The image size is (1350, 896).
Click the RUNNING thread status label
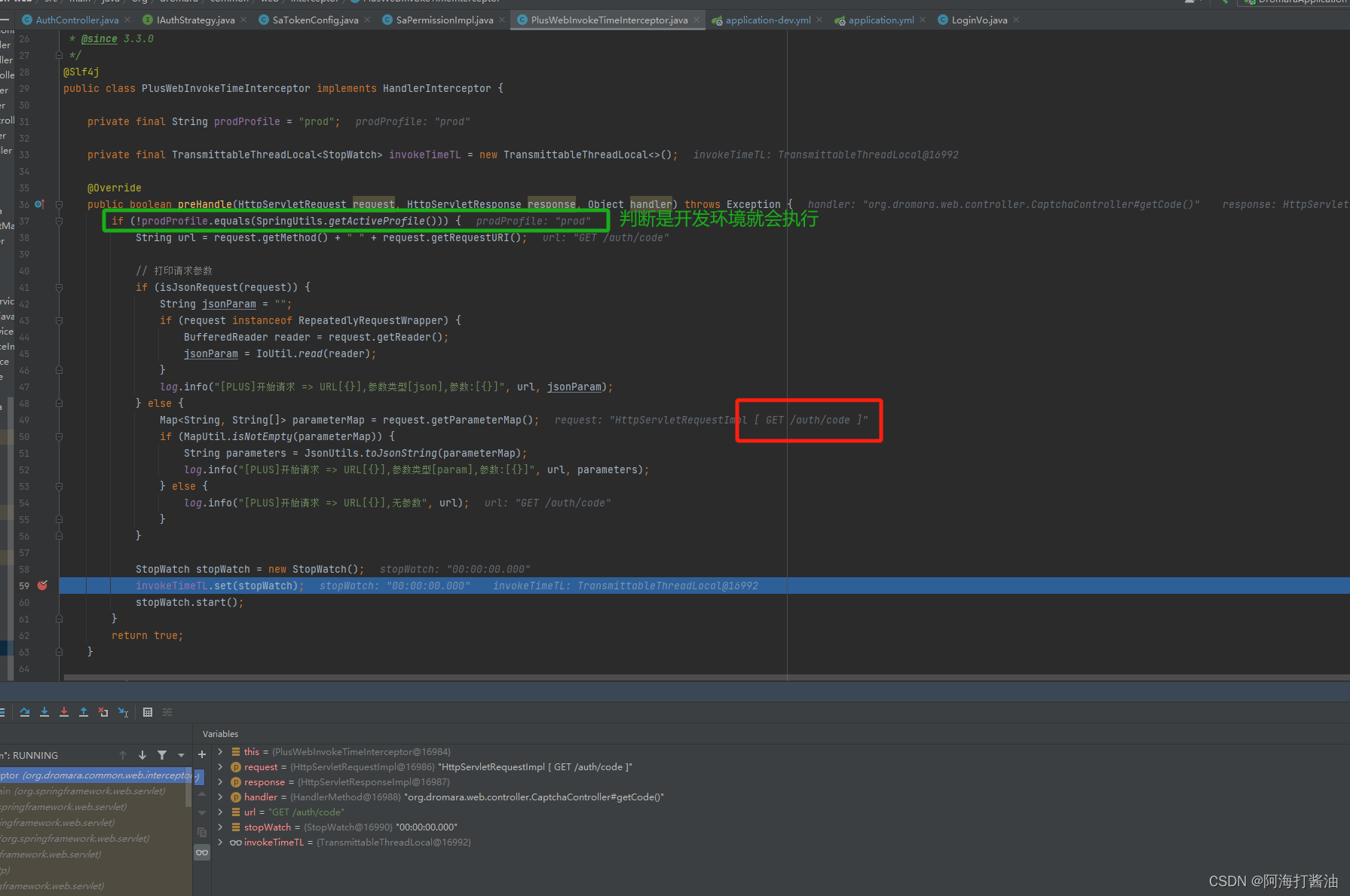pyautogui.click(x=35, y=755)
